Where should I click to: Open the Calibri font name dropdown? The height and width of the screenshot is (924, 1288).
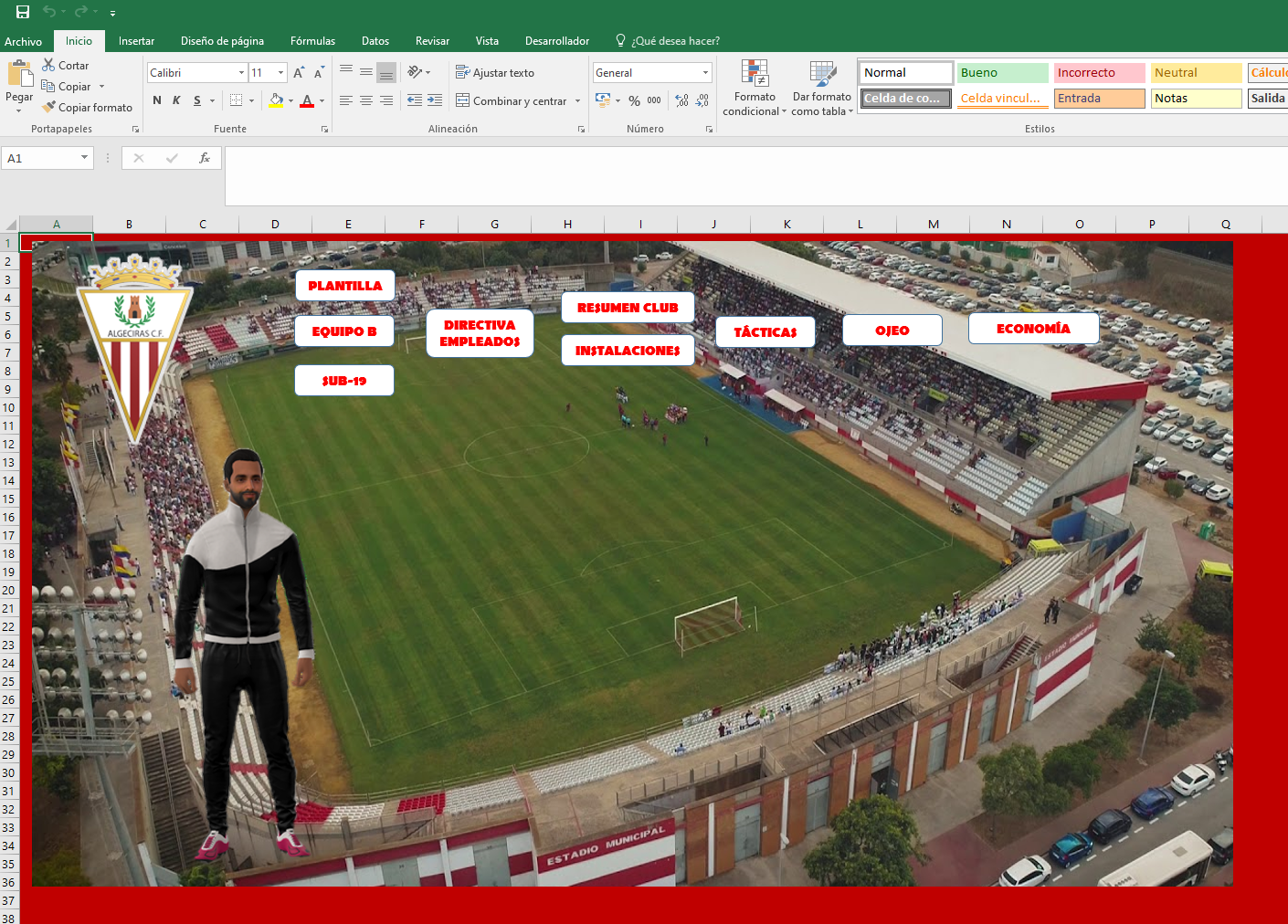241,73
